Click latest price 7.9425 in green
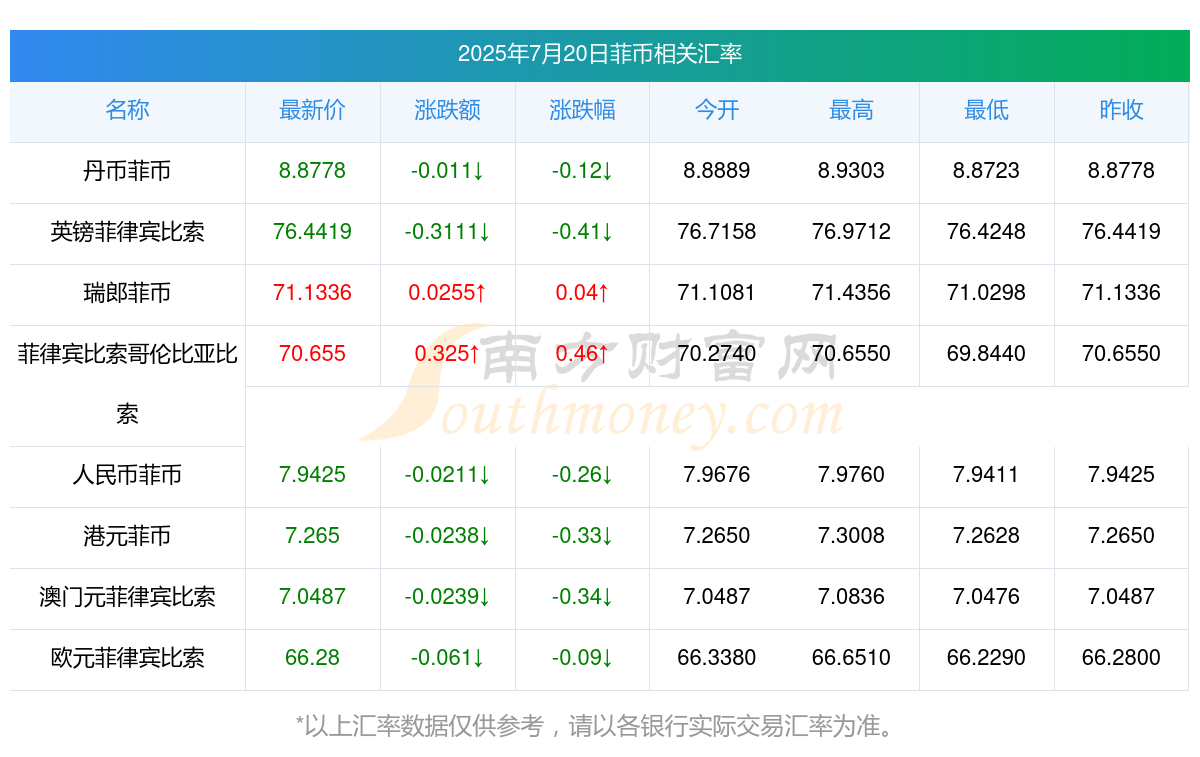This screenshot has height=757, width=1200. (x=312, y=475)
